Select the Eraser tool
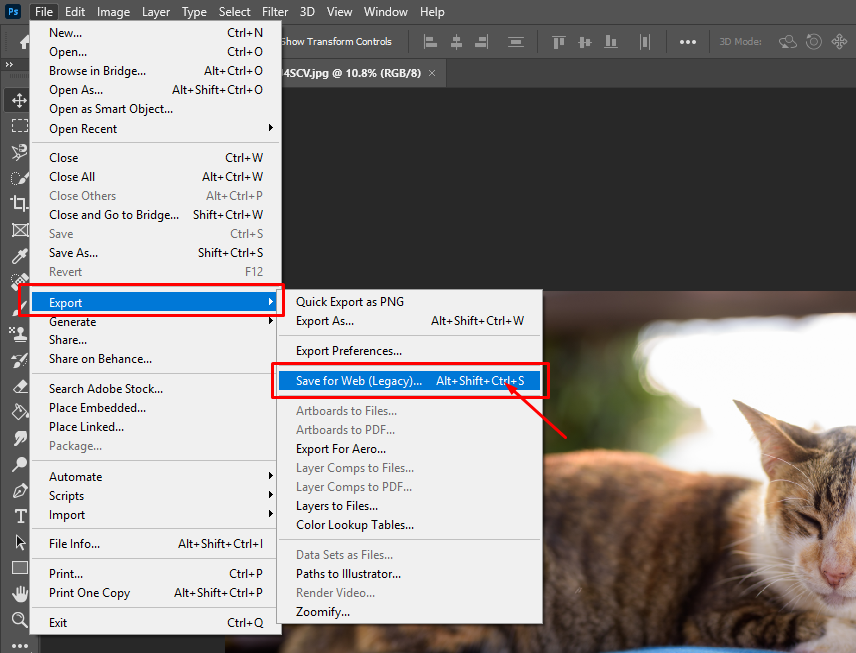Screen dimensions: 856x653 19,386
